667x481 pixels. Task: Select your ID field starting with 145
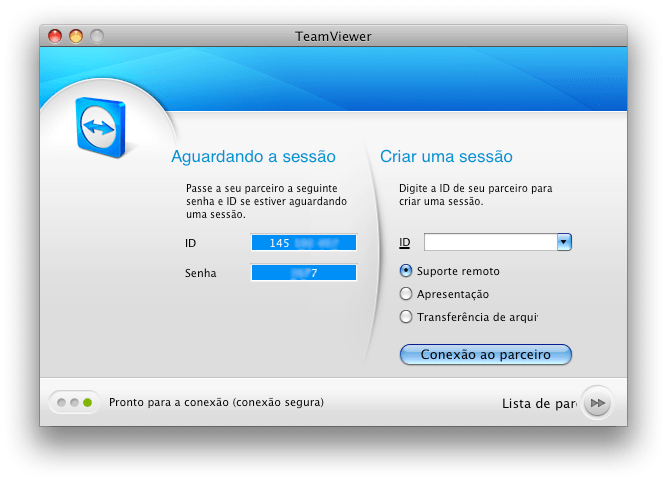[x=304, y=242]
